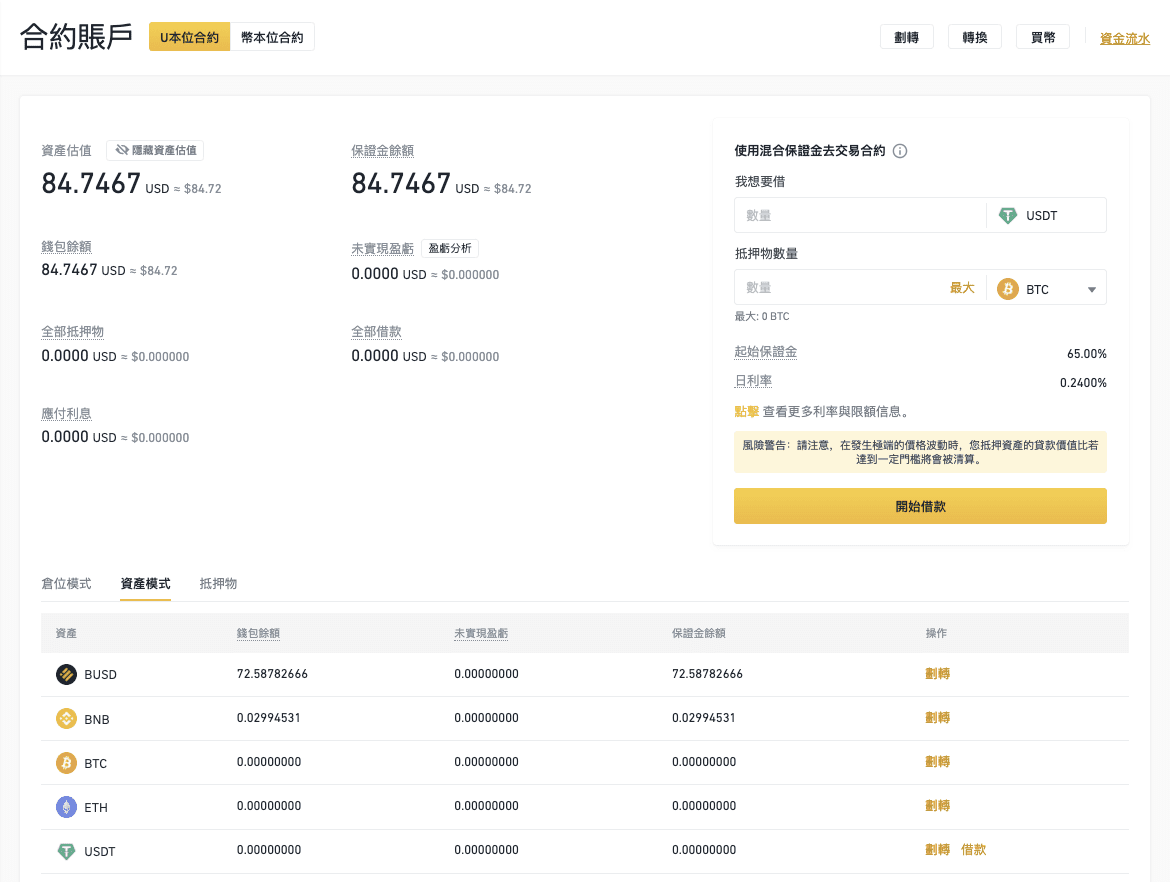Click the USDT coin icon in borrow field
The height and width of the screenshot is (882, 1170).
point(1007,216)
